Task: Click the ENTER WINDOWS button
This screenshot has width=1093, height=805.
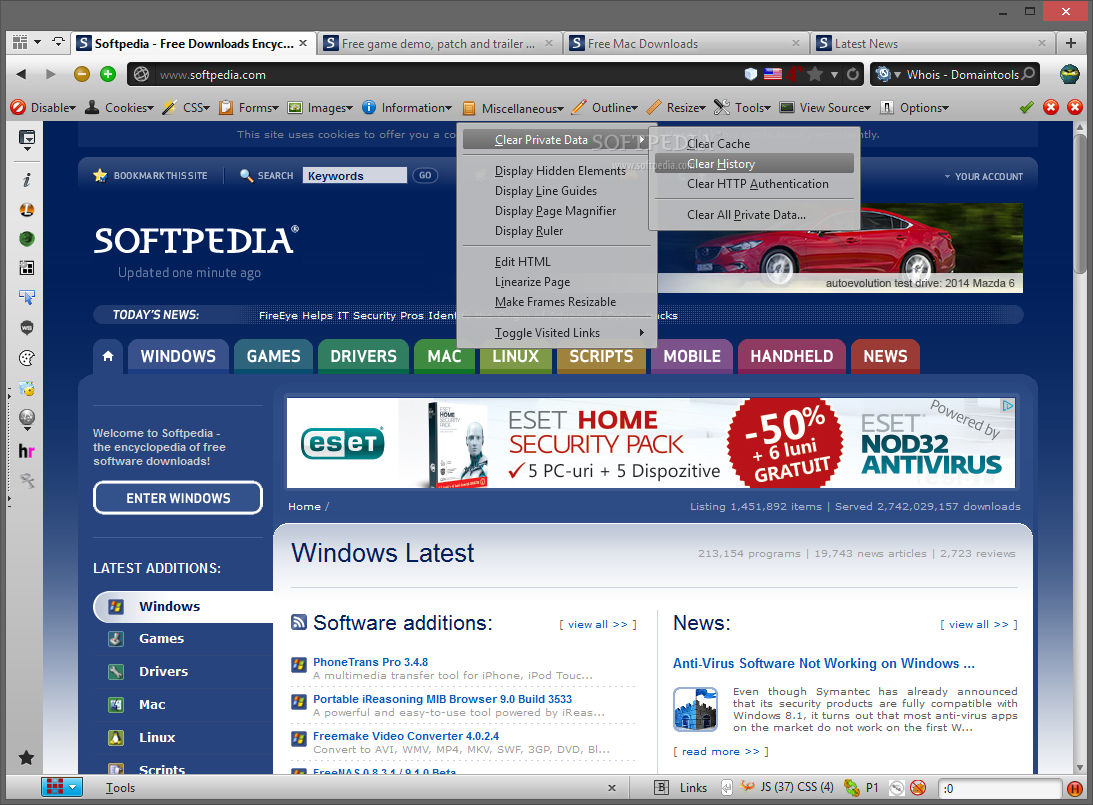Action: pyautogui.click(x=178, y=498)
